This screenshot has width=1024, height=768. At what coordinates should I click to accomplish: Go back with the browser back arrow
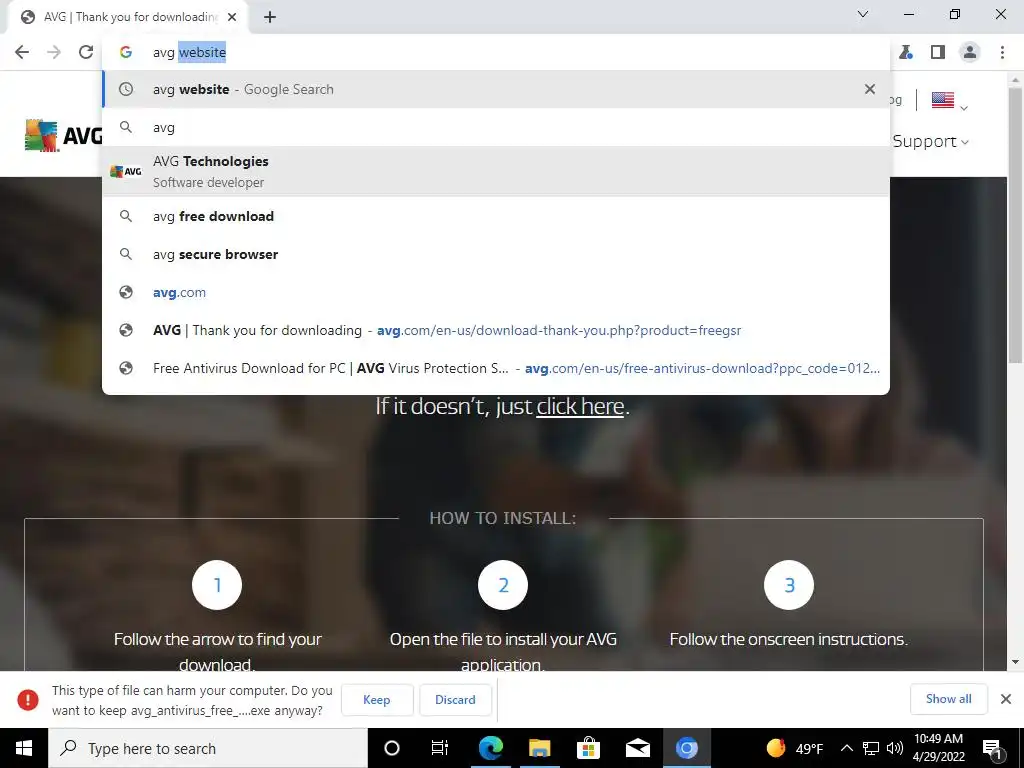pyautogui.click(x=22, y=52)
